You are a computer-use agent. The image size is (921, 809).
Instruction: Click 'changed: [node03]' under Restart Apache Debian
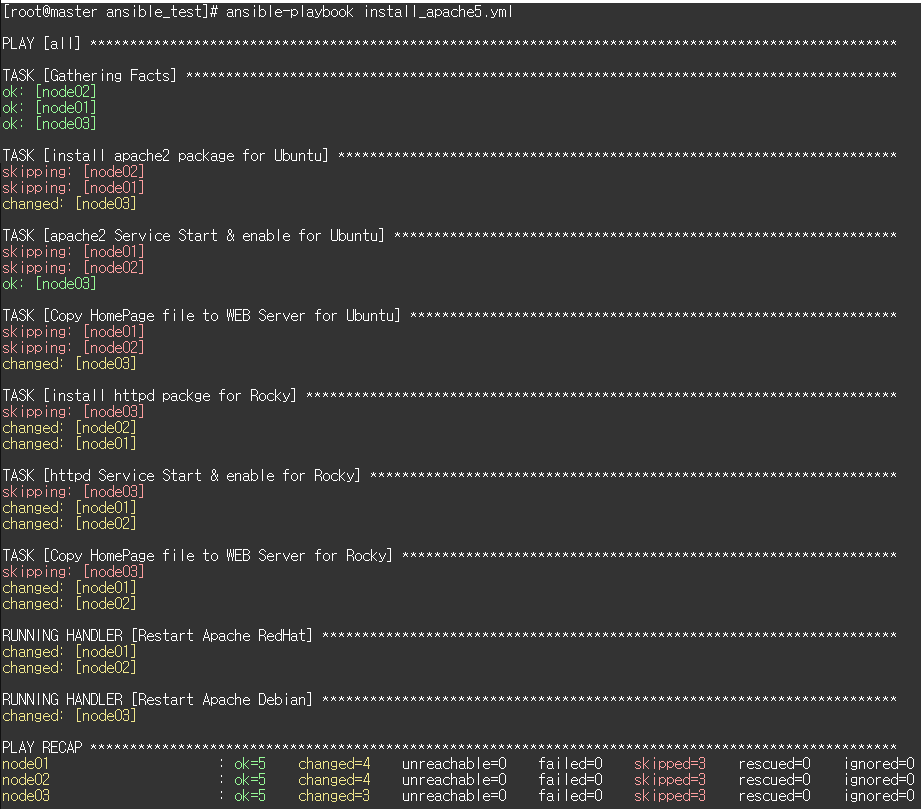tap(69, 716)
